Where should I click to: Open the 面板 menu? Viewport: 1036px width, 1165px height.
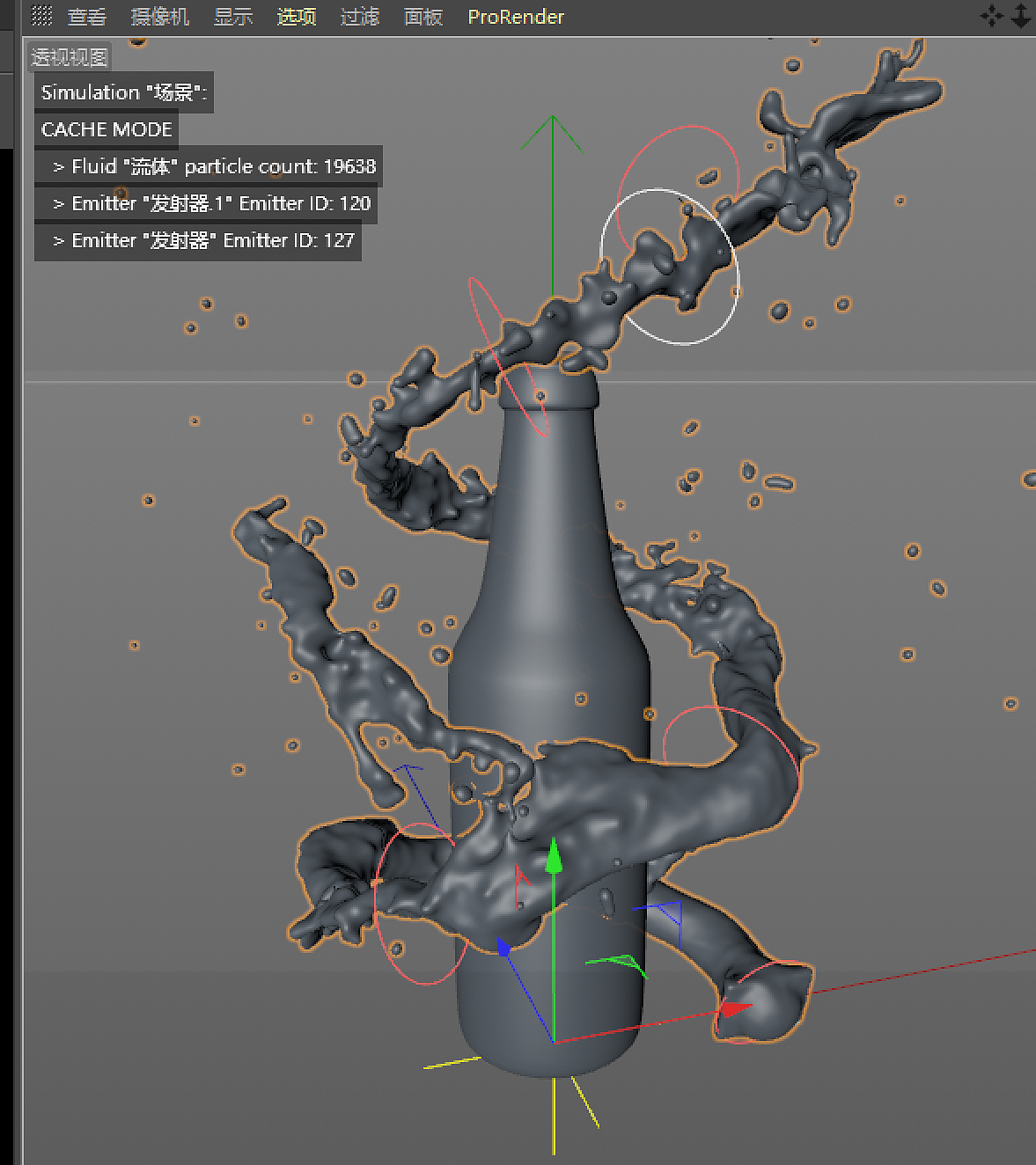423,17
